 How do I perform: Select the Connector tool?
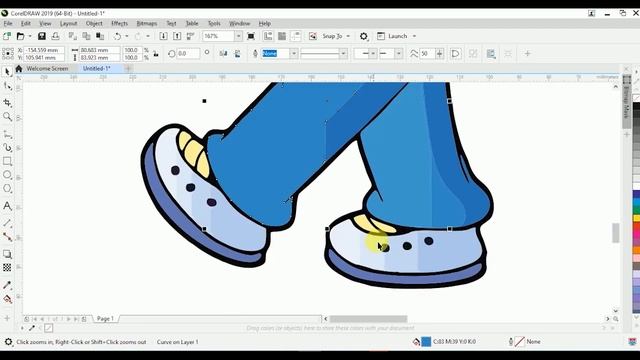[x=7, y=237]
